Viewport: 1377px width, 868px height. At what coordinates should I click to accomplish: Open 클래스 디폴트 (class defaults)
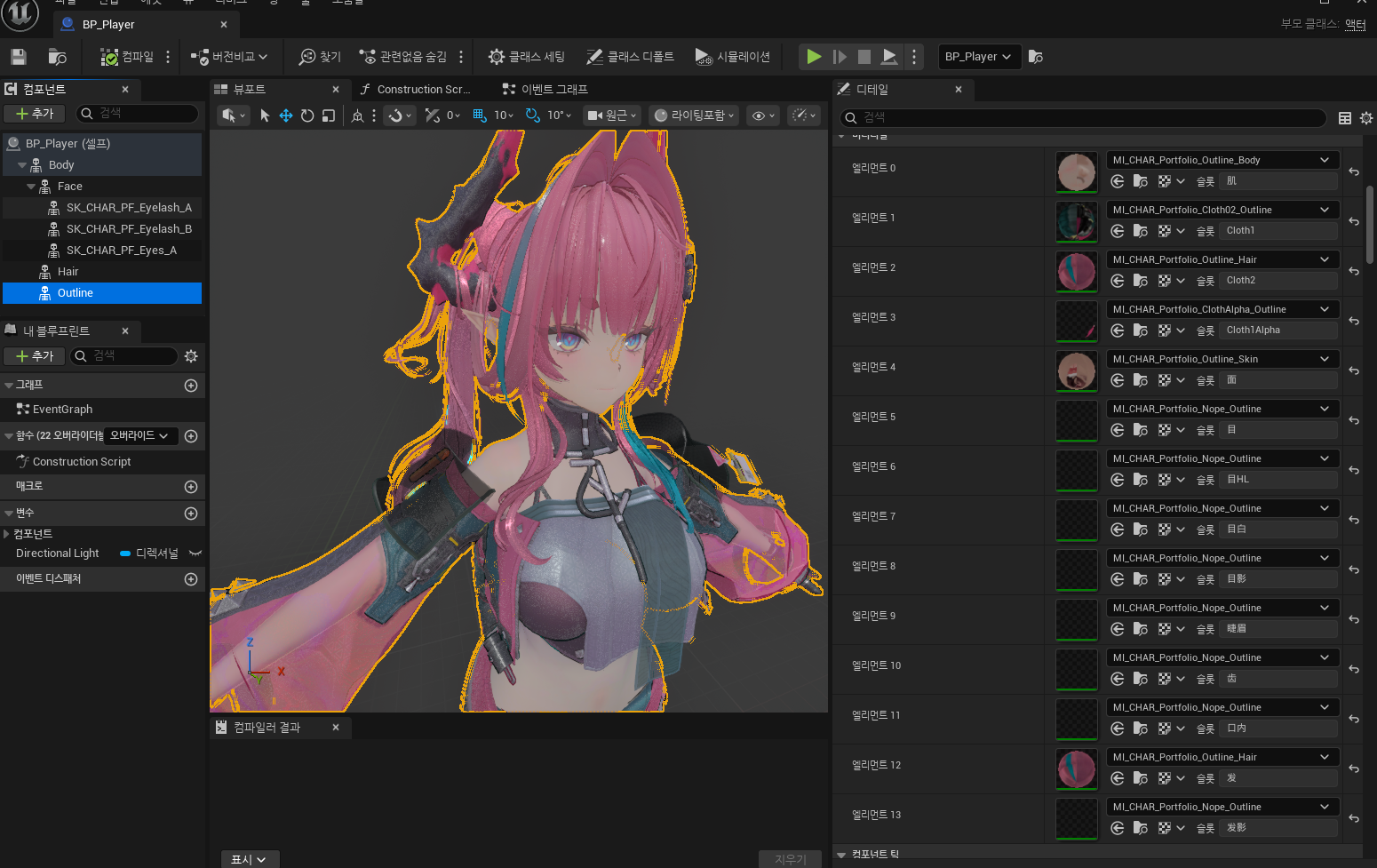pyautogui.click(x=630, y=57)
